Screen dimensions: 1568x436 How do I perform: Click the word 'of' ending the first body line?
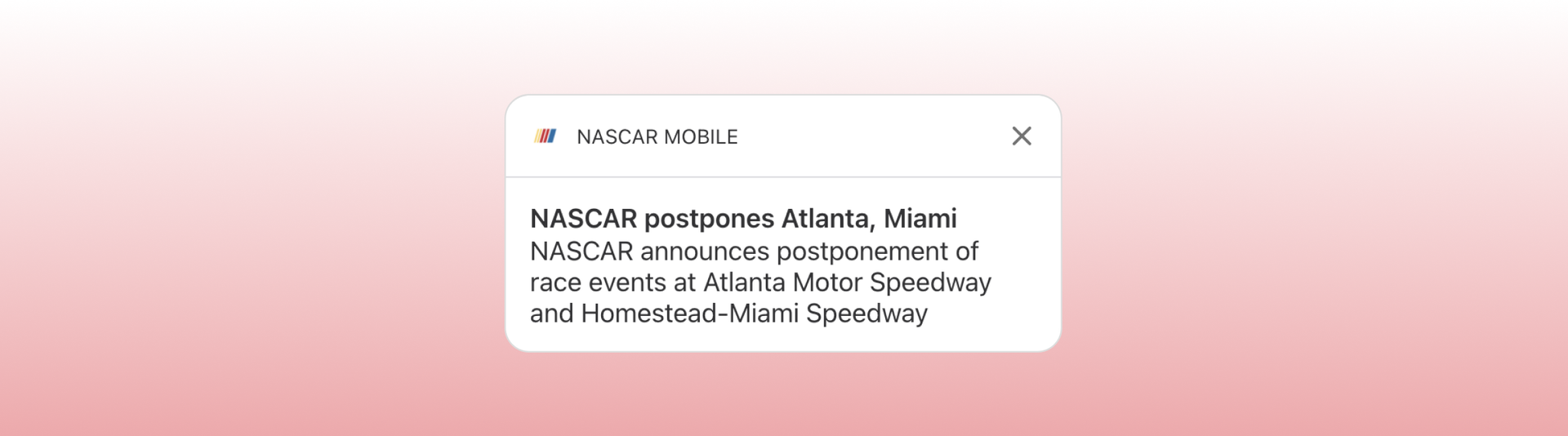(966, 251)
